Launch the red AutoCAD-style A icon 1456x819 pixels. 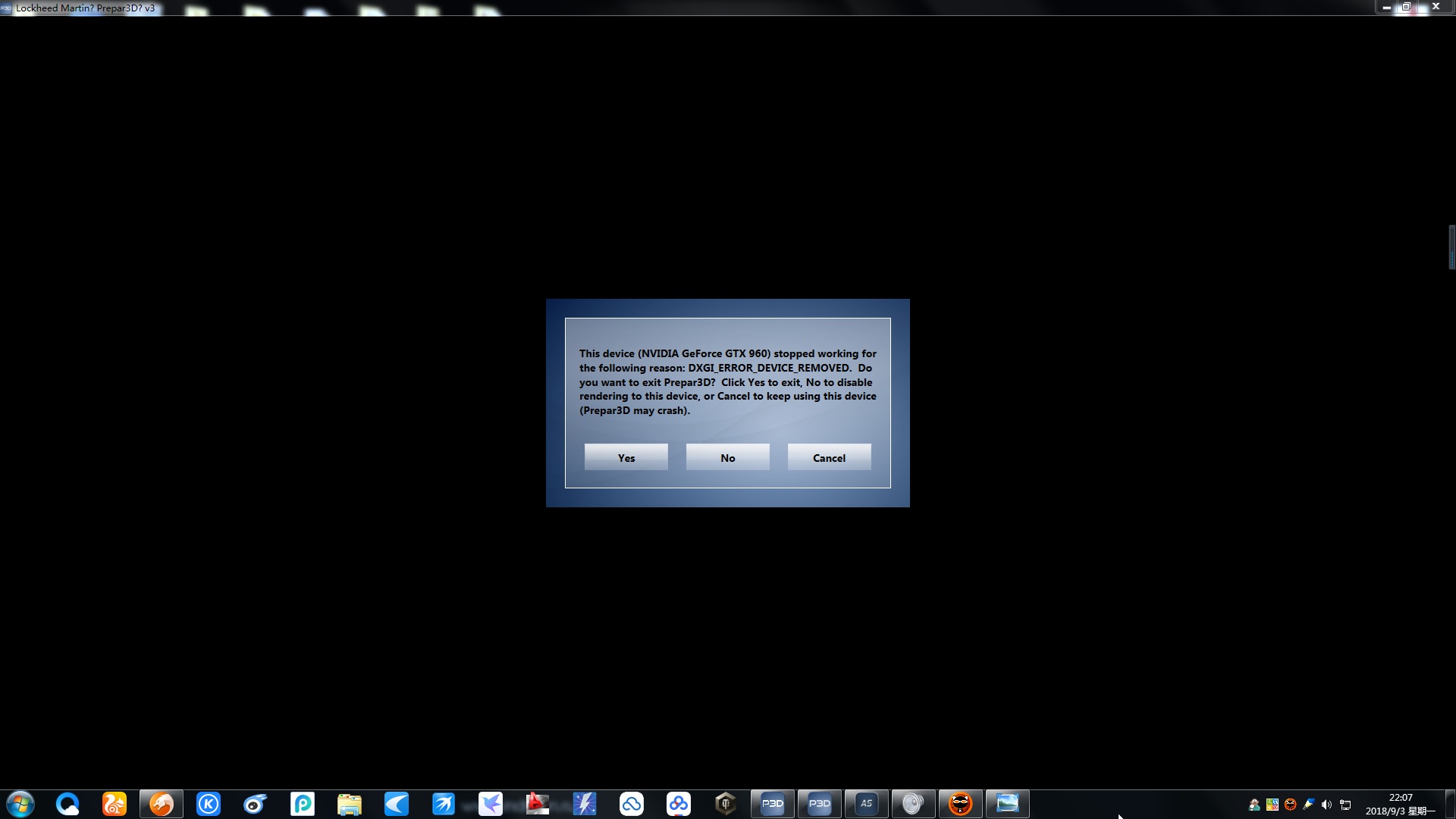[538, 804]
